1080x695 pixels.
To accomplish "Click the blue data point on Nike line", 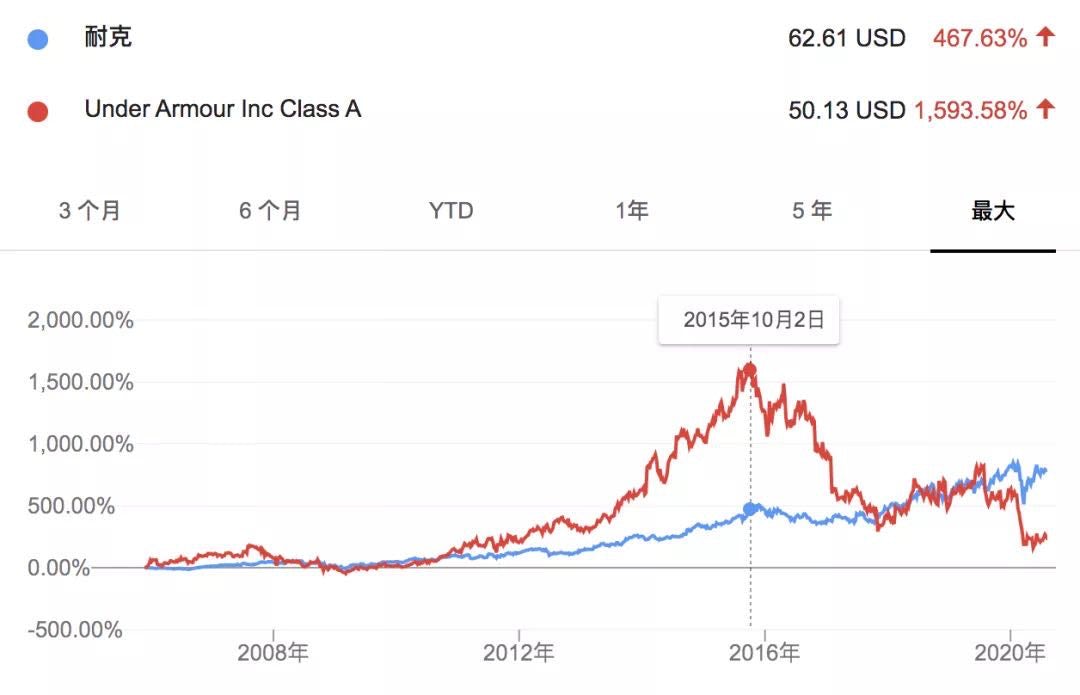I will 749,510.
